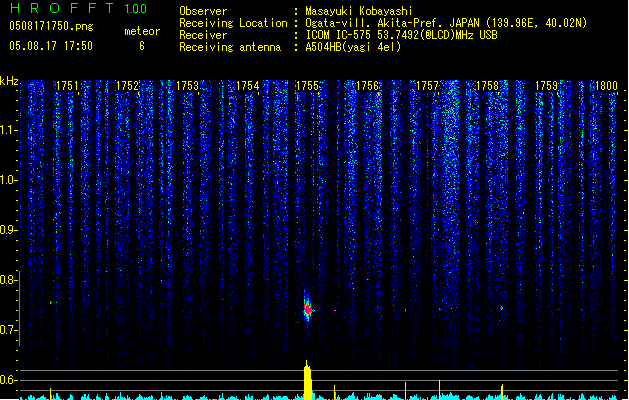Click the 1756 time marker
The image size is (629, 400).
[367, 86]
